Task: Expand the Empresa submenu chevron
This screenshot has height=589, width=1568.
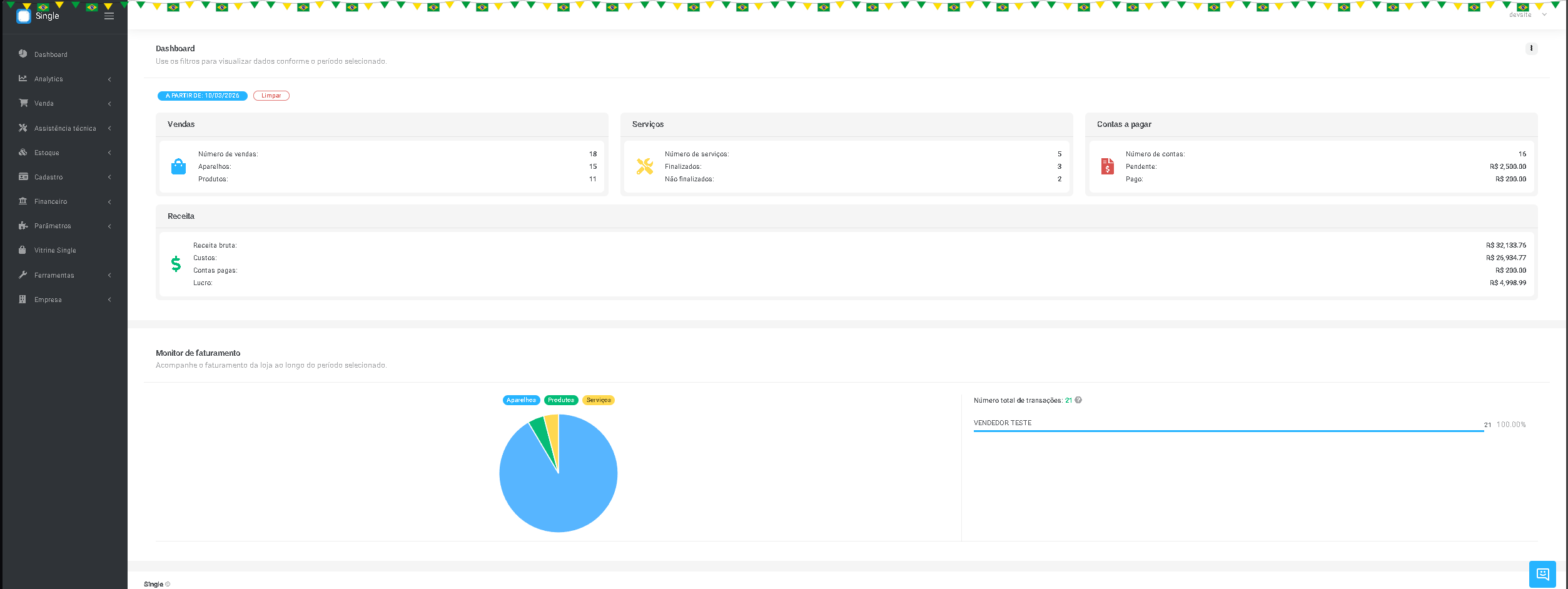Action: coord(109,300)
